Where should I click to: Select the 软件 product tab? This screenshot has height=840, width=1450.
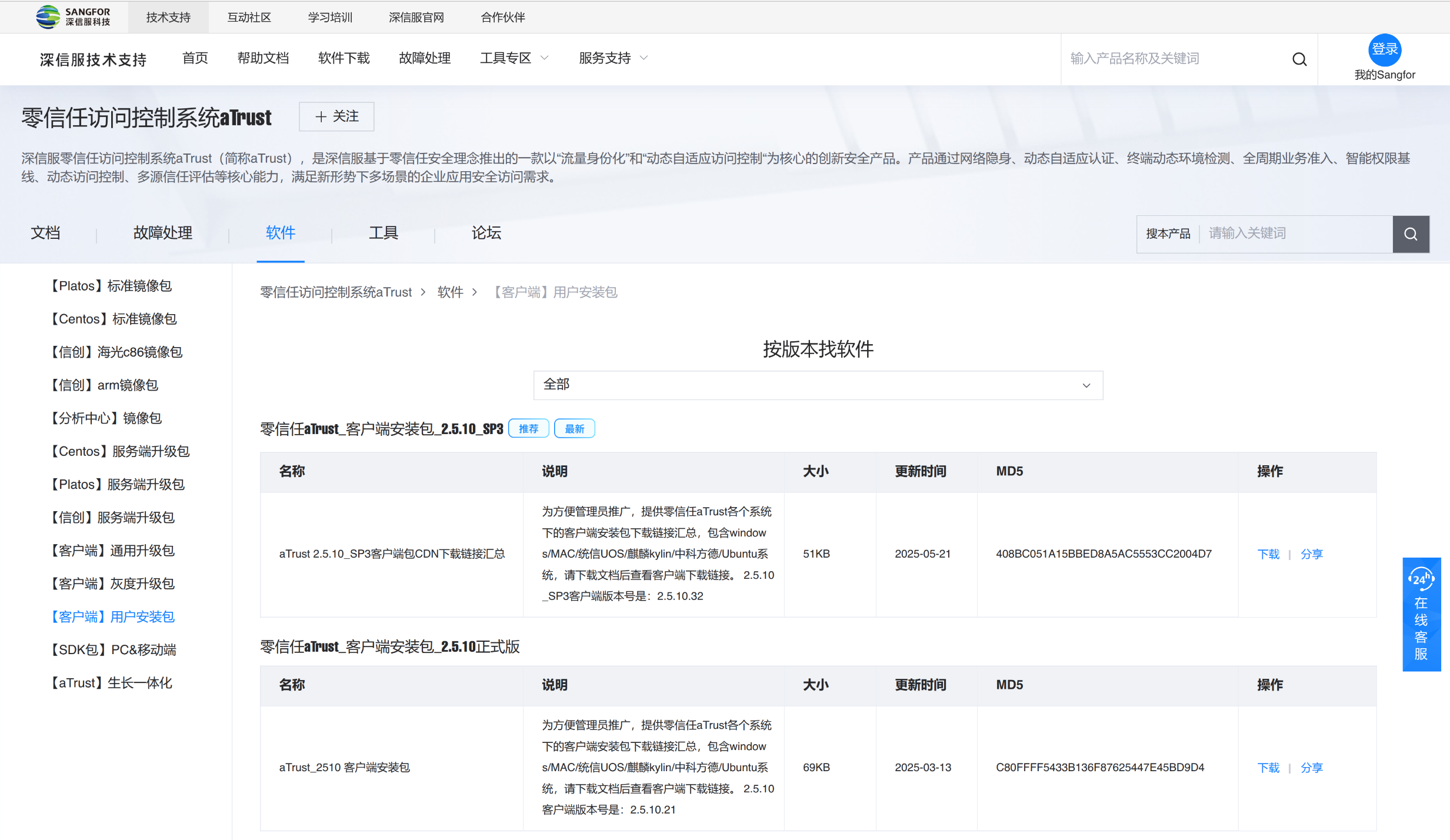[281, 233]
